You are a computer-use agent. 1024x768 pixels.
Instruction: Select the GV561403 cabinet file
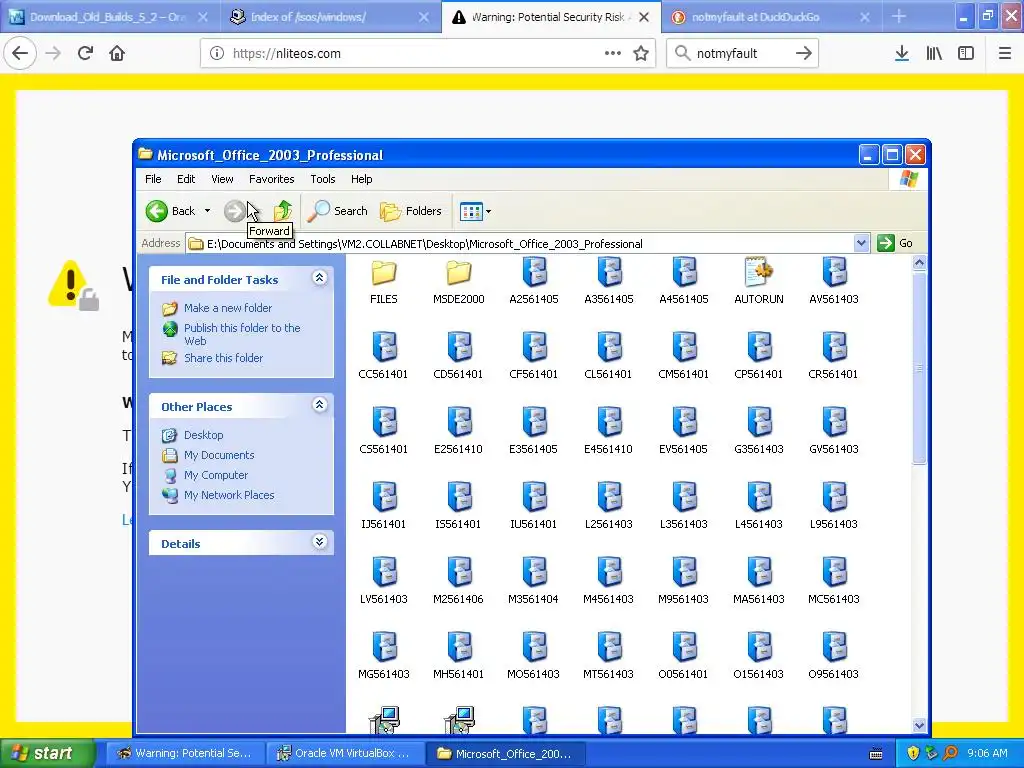pyautogui.click(x=833, y=422)
